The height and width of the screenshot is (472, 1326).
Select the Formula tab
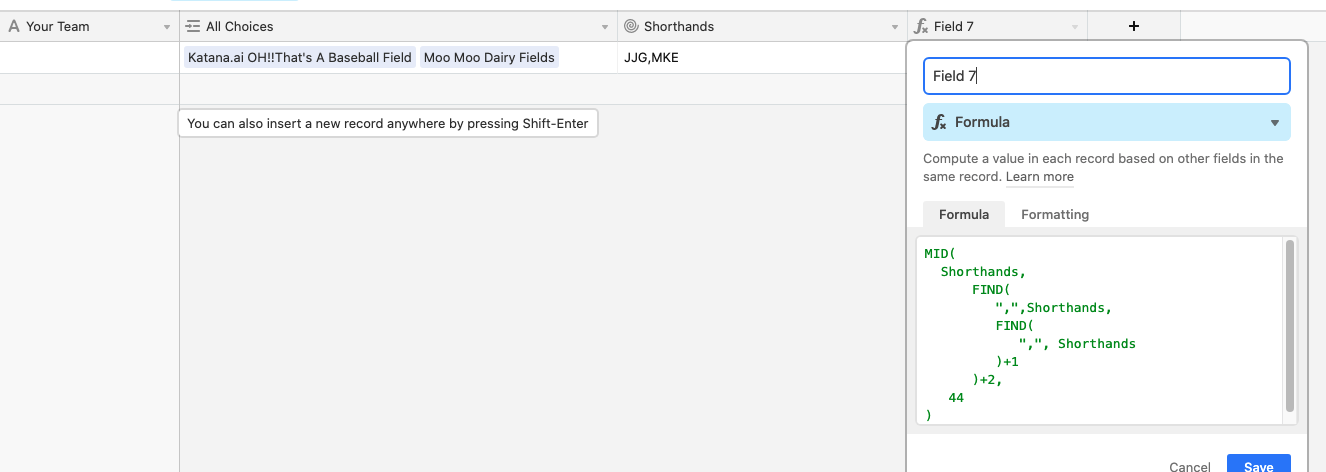tap(964, 214)
